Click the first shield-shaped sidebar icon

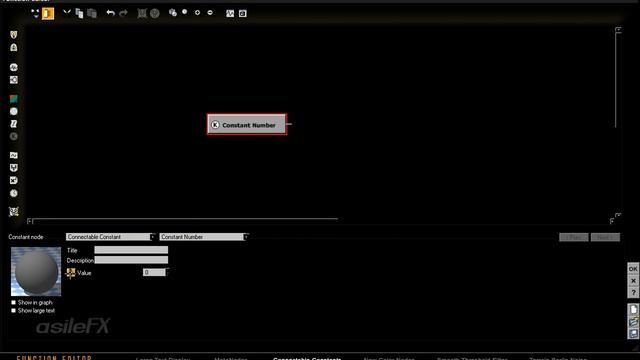[13, 35]
